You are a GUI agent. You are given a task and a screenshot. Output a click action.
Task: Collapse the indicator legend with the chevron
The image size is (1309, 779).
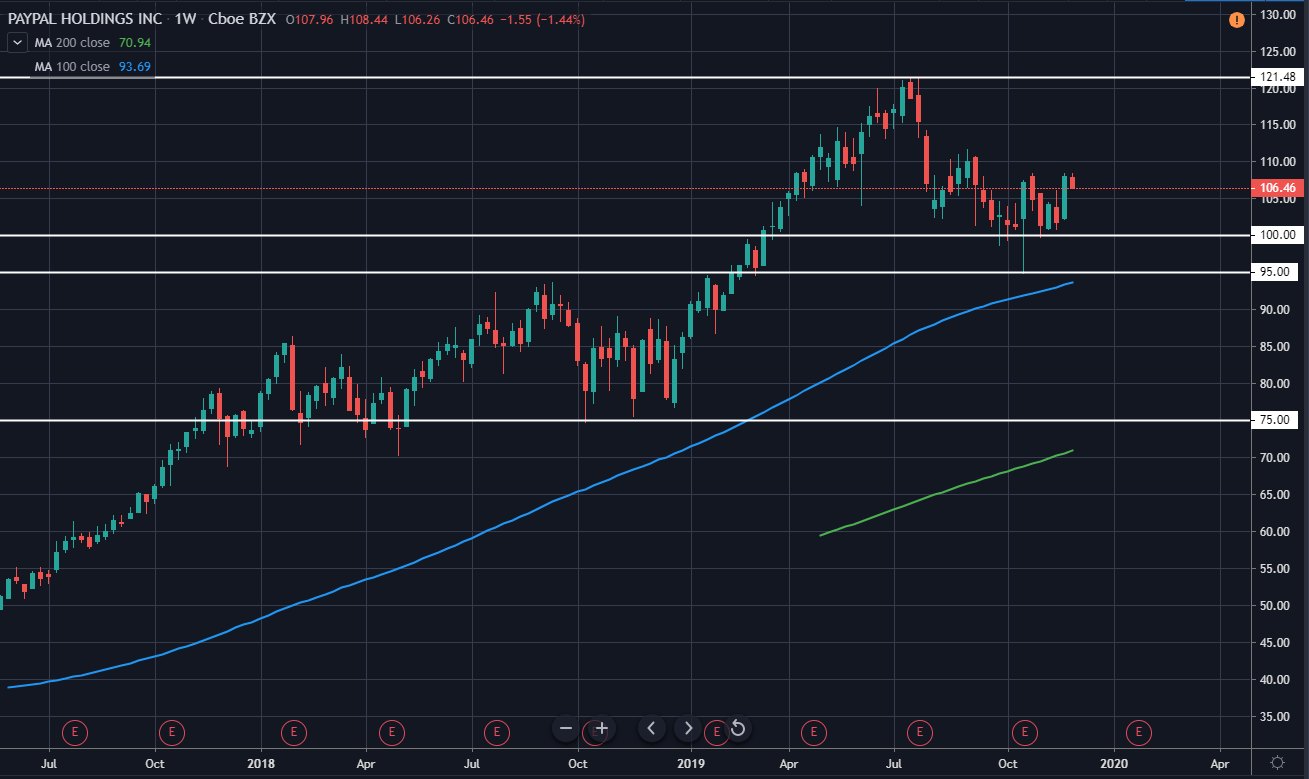pyautogui.click(x=17, y=42)
